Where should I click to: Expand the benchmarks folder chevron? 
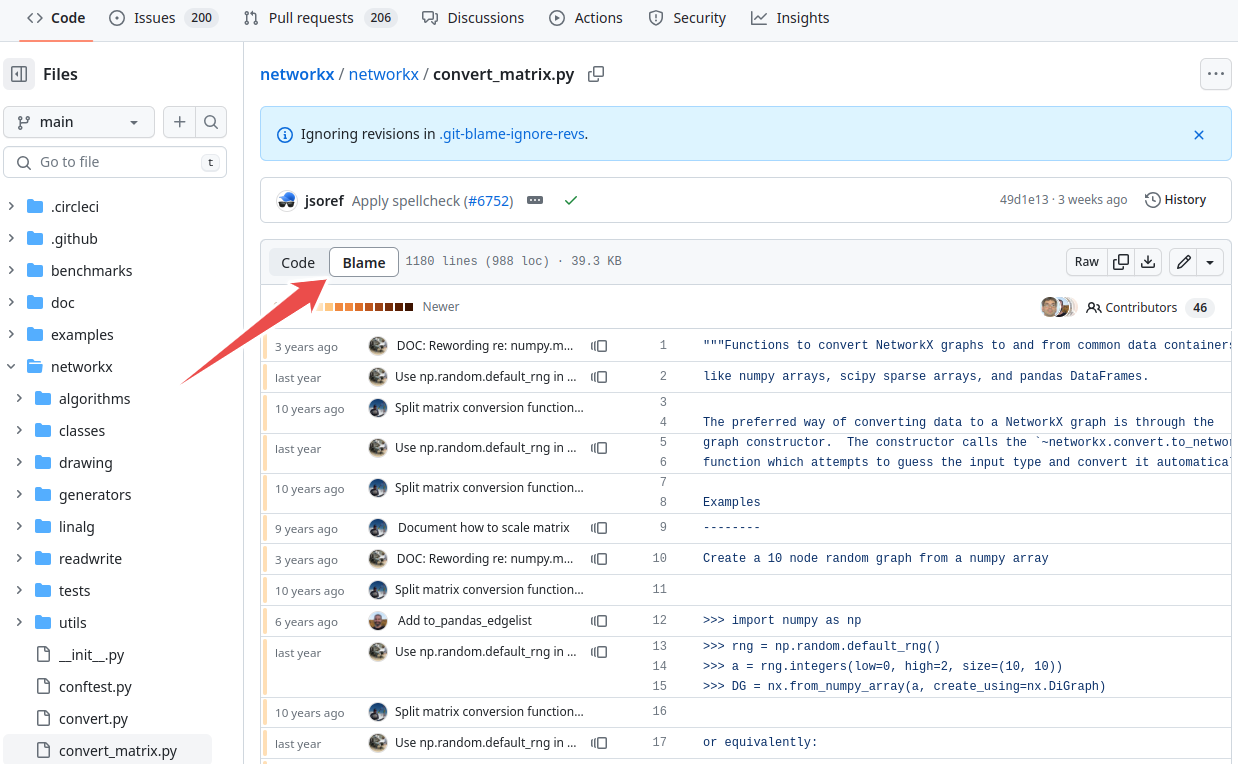tap(11, 271)
